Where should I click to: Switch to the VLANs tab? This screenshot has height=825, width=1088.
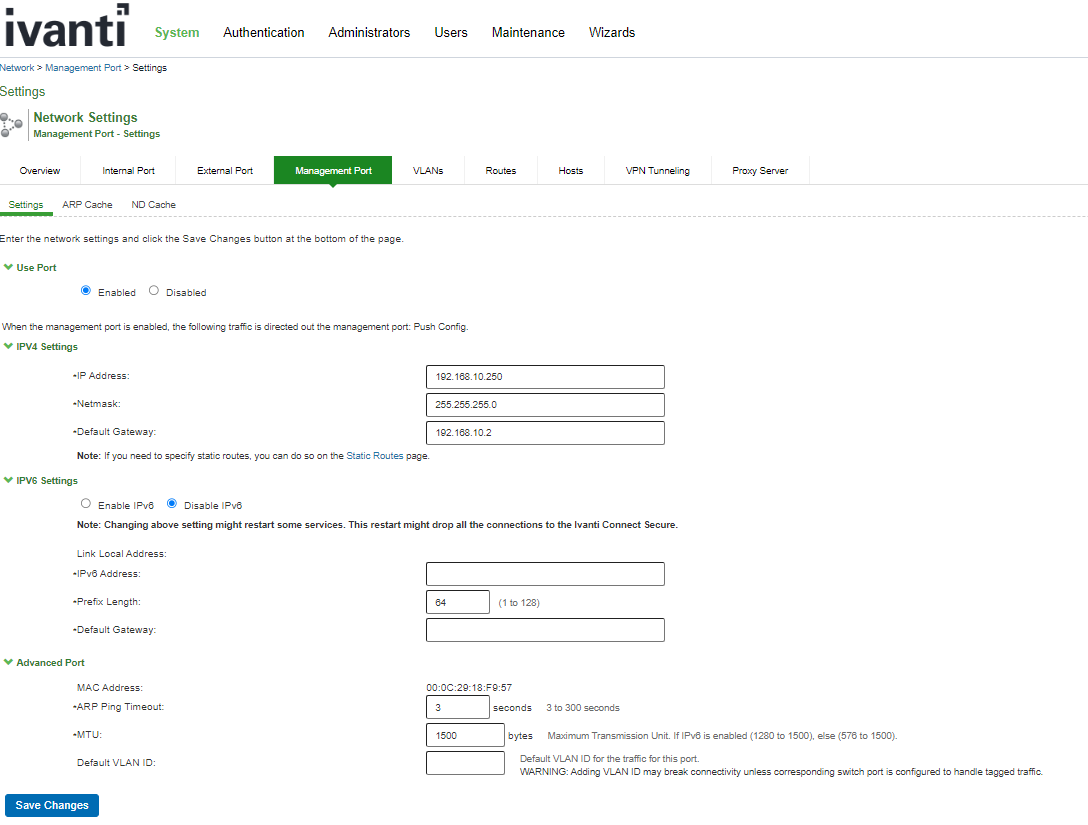tap(428, 171)
